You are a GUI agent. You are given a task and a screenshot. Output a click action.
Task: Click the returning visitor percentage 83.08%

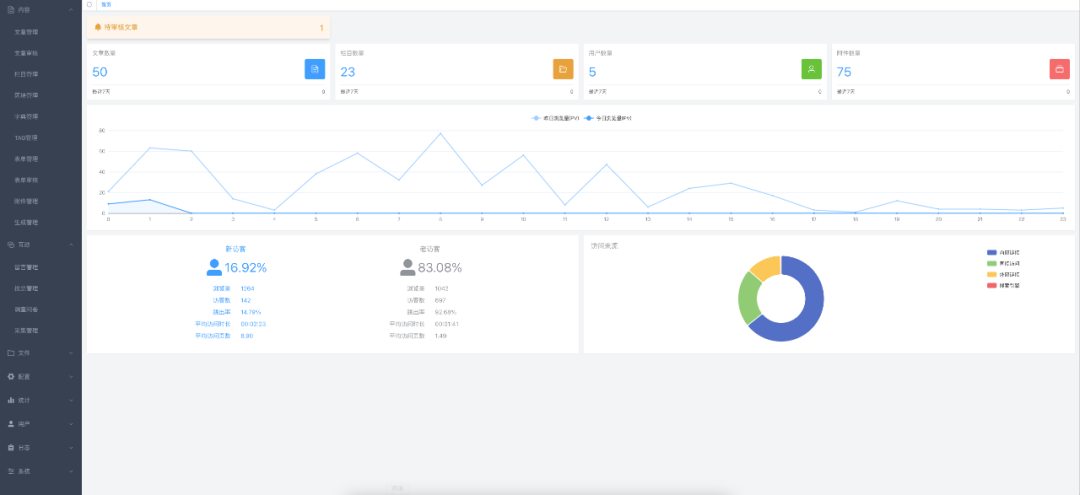[x=439, y=268]
